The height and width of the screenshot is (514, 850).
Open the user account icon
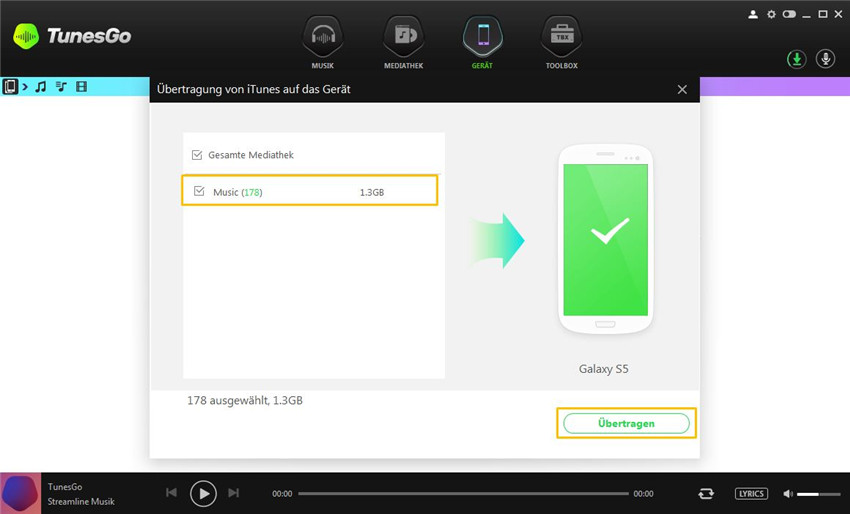point(753,15)
